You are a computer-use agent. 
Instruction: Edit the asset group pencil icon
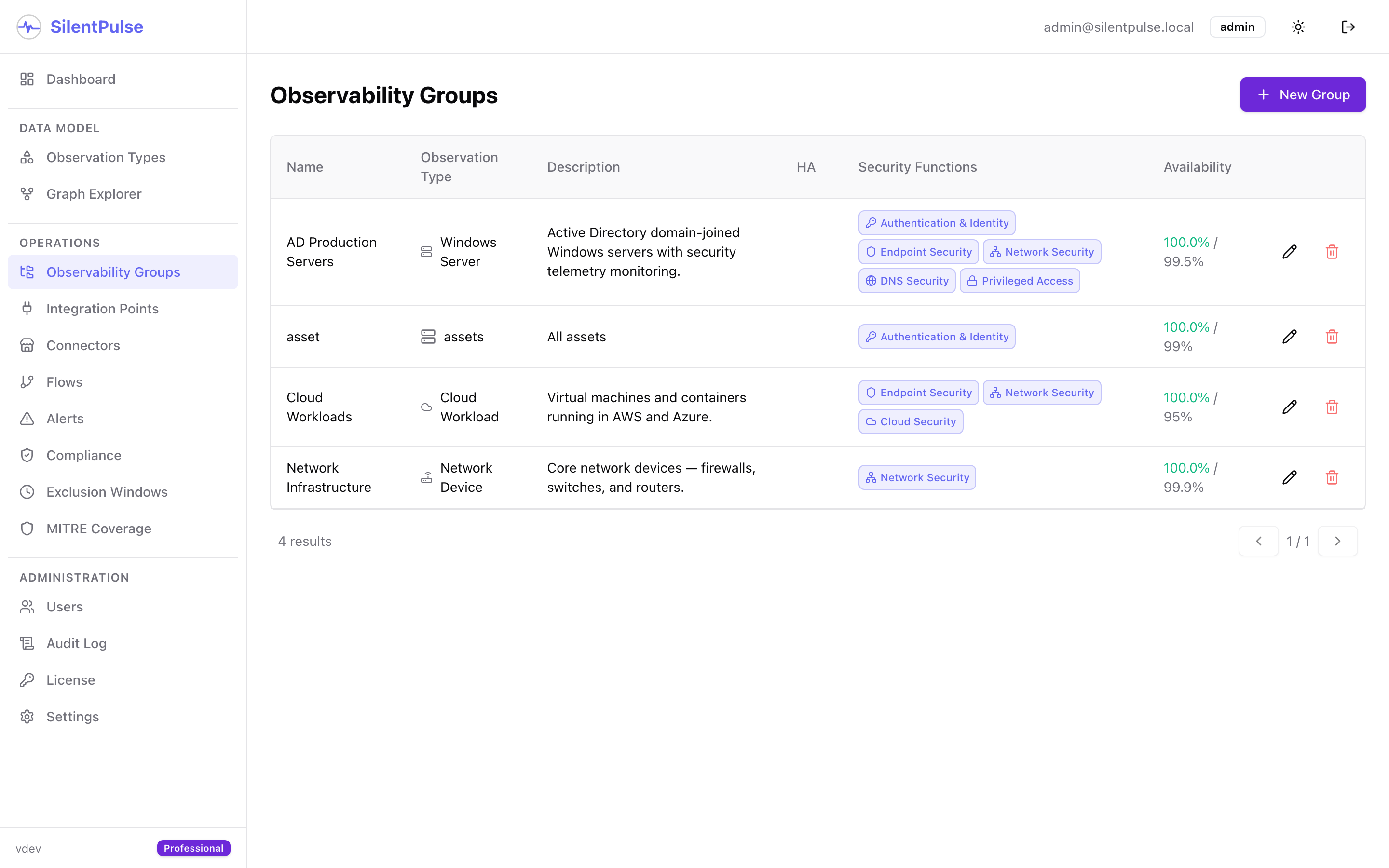coord(1290,337)
